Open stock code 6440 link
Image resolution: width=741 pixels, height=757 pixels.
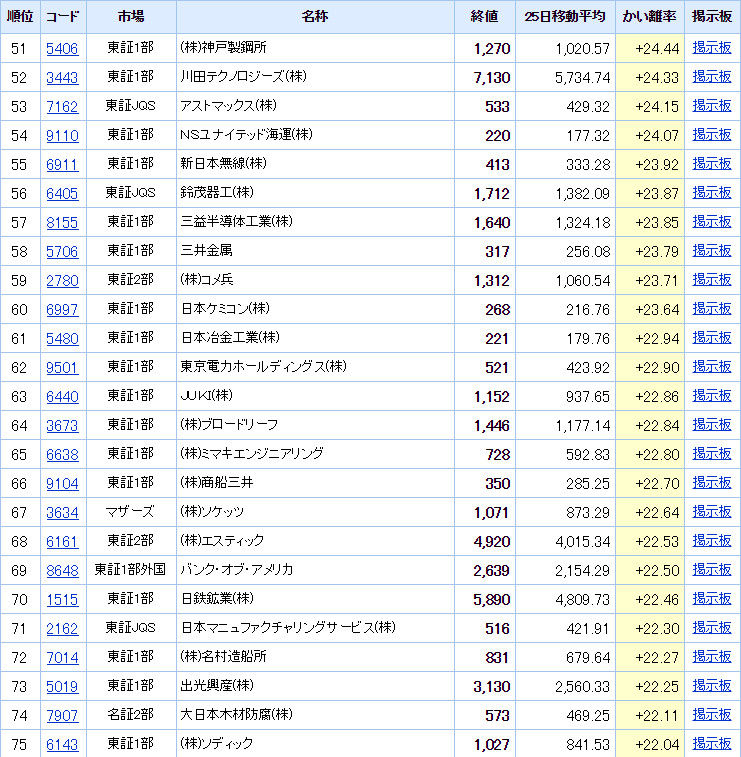point(62,397)
